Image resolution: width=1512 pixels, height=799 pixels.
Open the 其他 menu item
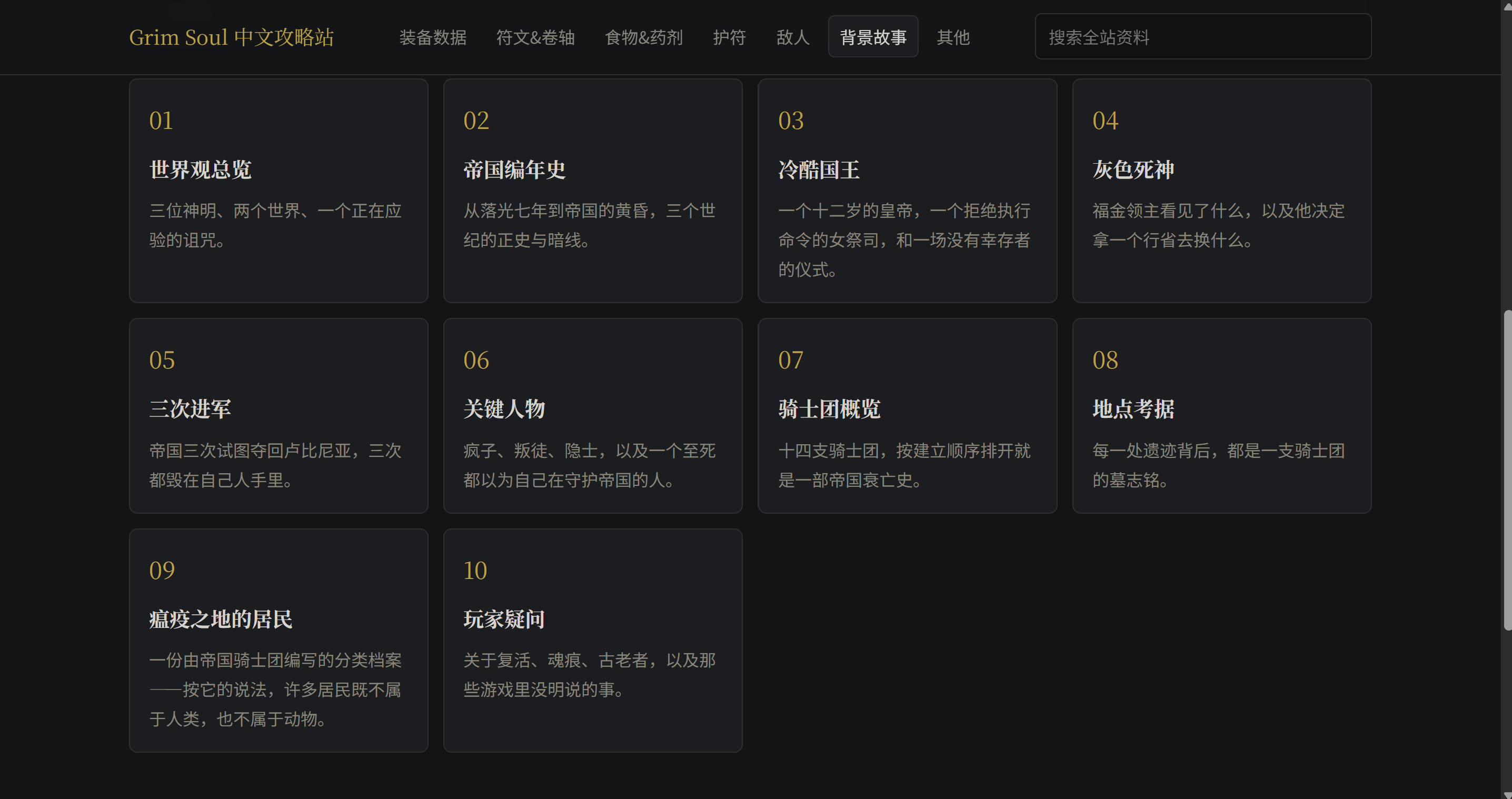[x=952, y=37]
